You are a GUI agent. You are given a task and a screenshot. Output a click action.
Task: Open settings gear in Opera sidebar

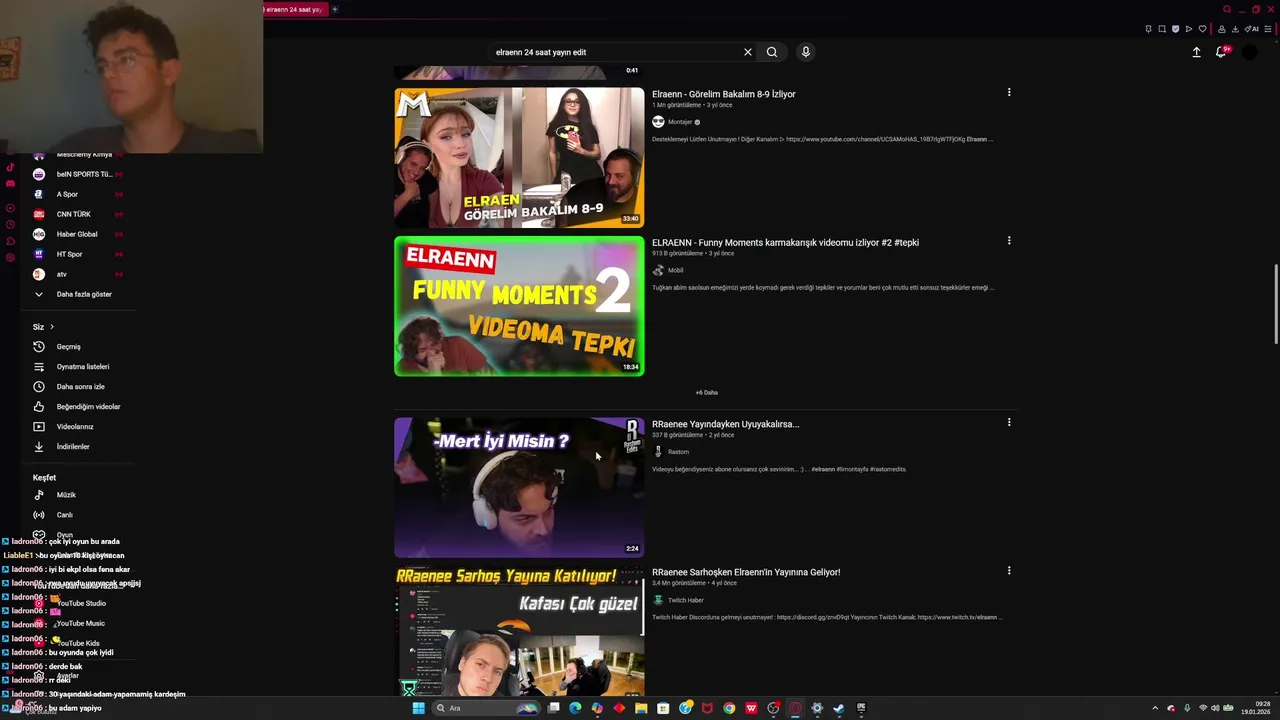click(10, 258)
